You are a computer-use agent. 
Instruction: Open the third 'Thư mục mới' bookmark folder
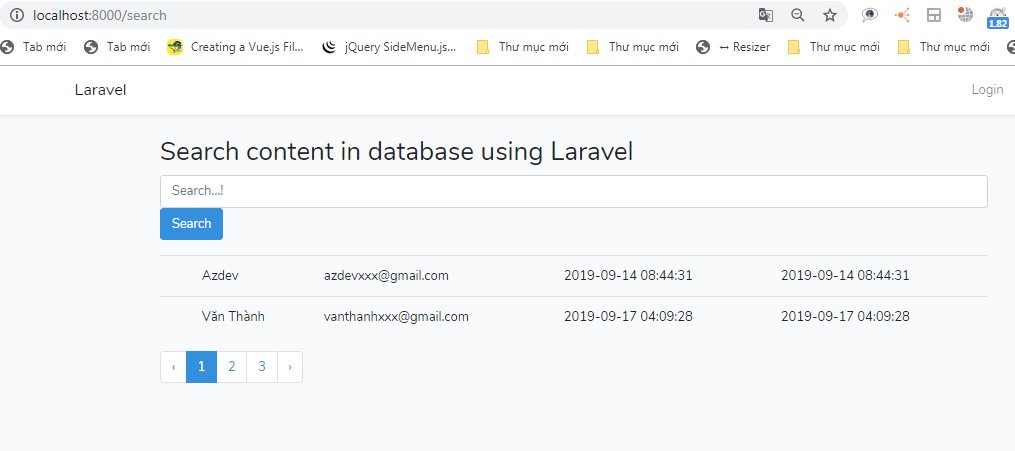click(x=834, y=47)
